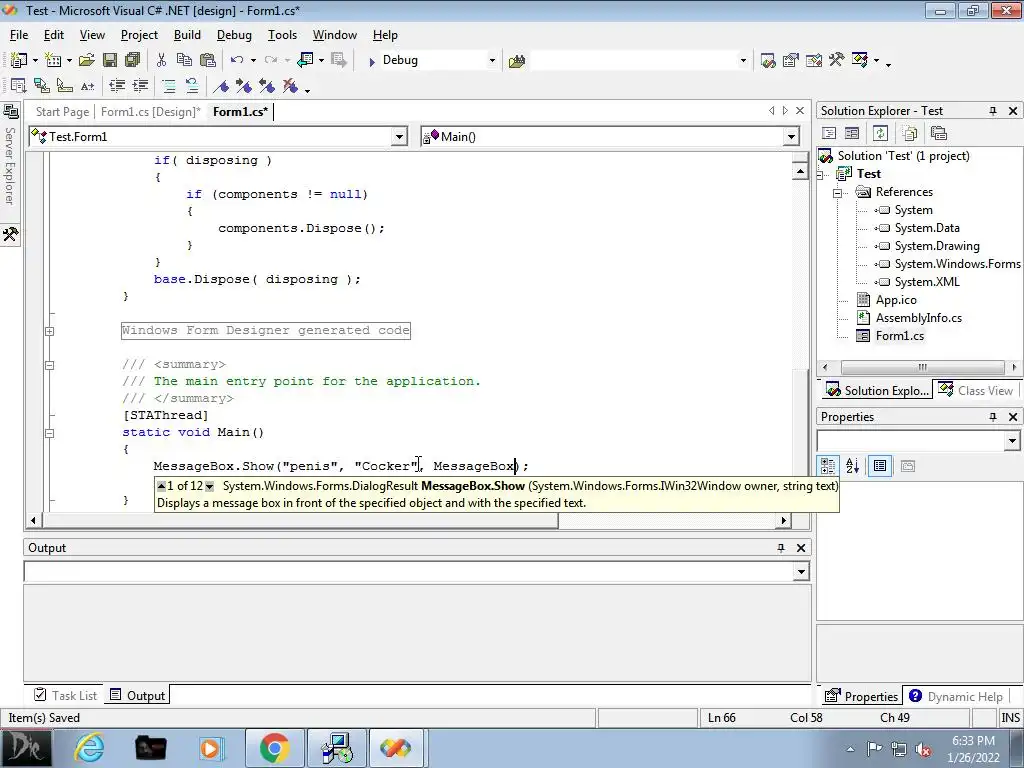The image size is (1024, 768).
Task: Open the Debug configuration dropdown
Action: click(492, 61)
